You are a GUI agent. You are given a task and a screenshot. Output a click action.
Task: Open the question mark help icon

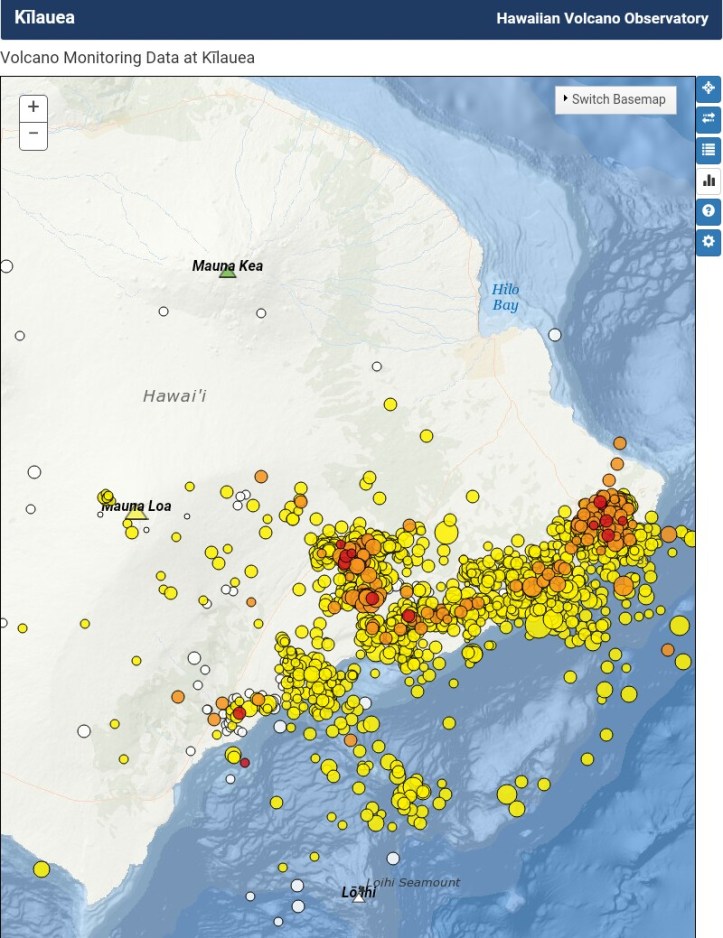click(708, 211)
